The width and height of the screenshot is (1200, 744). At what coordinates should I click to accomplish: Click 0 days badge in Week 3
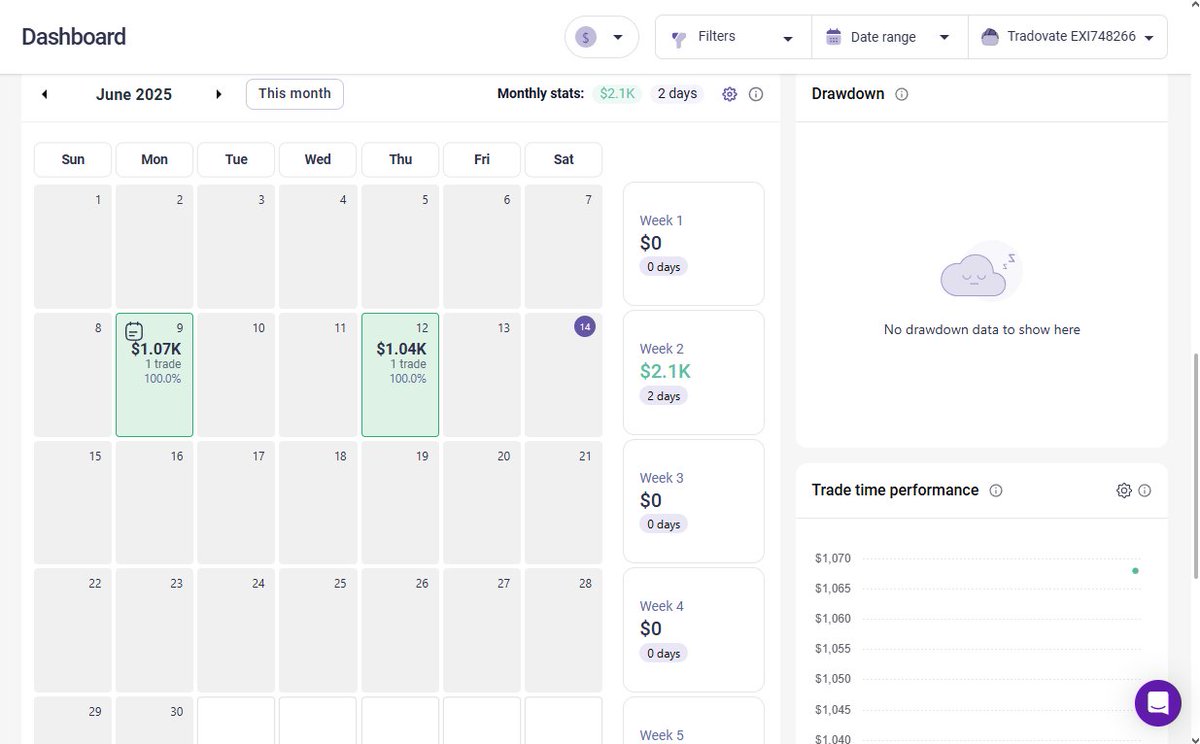point(663,524)
